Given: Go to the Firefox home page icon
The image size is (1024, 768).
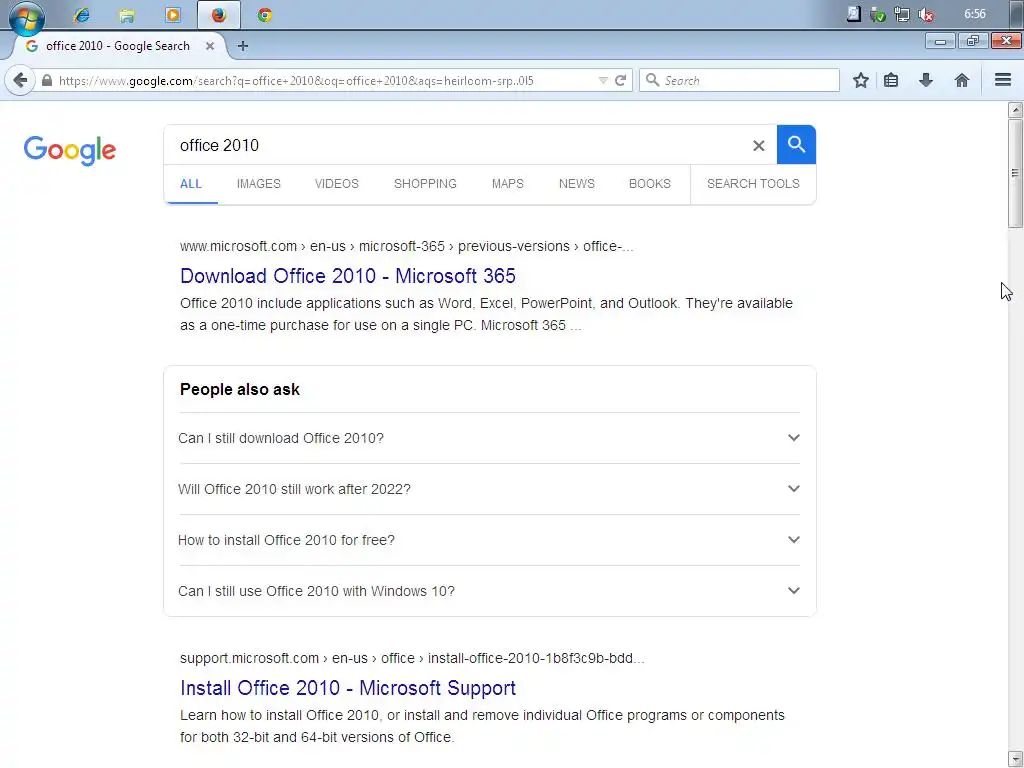Looking at the screenshot, I should (961, 80).
